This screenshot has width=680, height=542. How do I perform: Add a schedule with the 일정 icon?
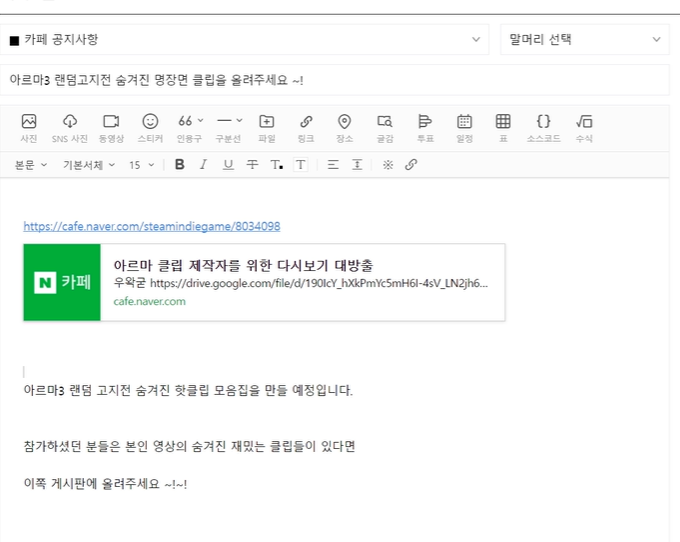pyautogui.click(x=464, y=127)
